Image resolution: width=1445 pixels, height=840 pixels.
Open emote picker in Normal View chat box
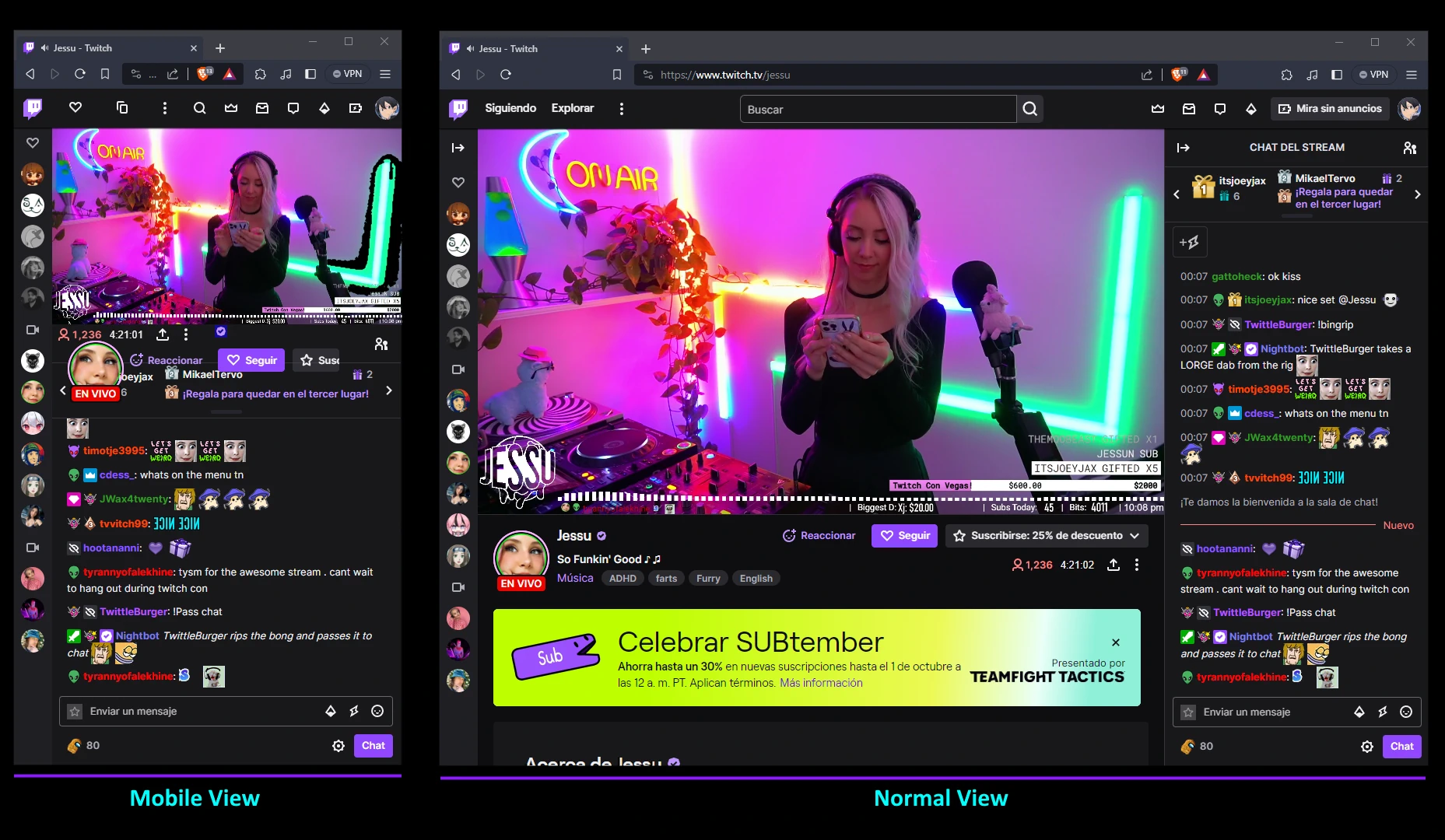click(1406, 712)
